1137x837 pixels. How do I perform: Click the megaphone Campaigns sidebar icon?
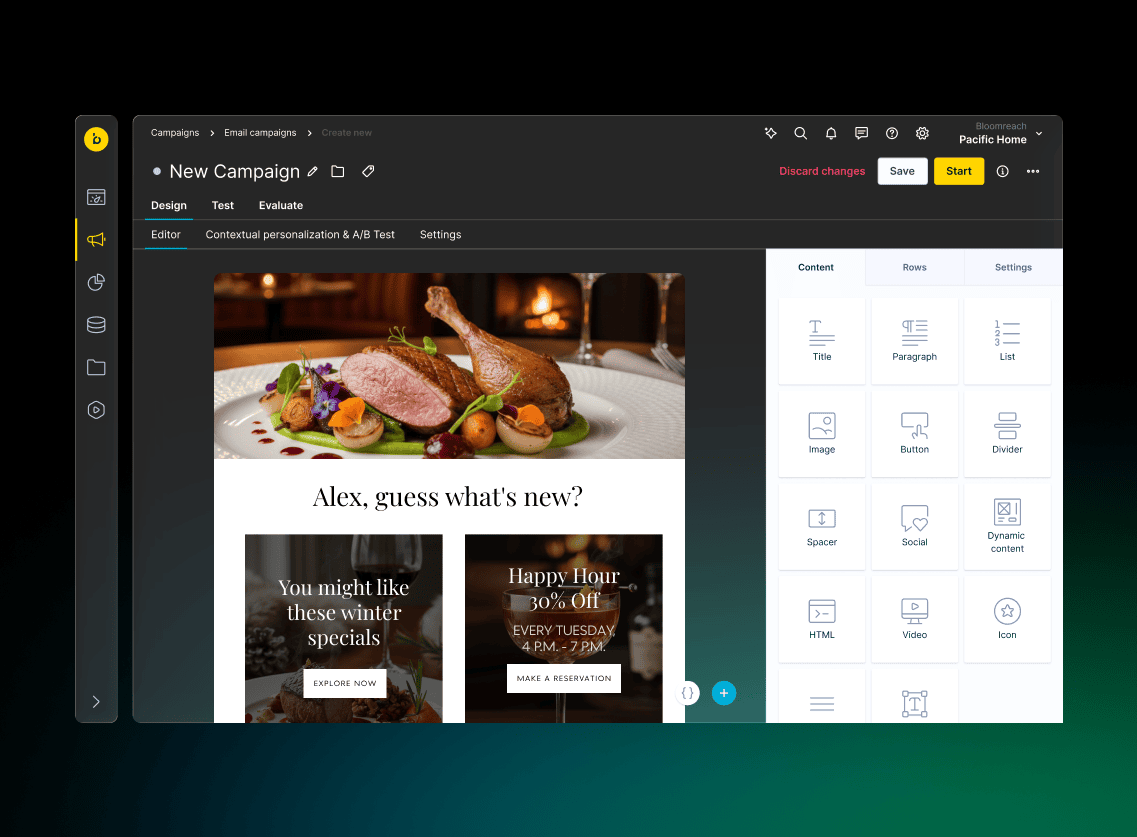click(96, 240)
